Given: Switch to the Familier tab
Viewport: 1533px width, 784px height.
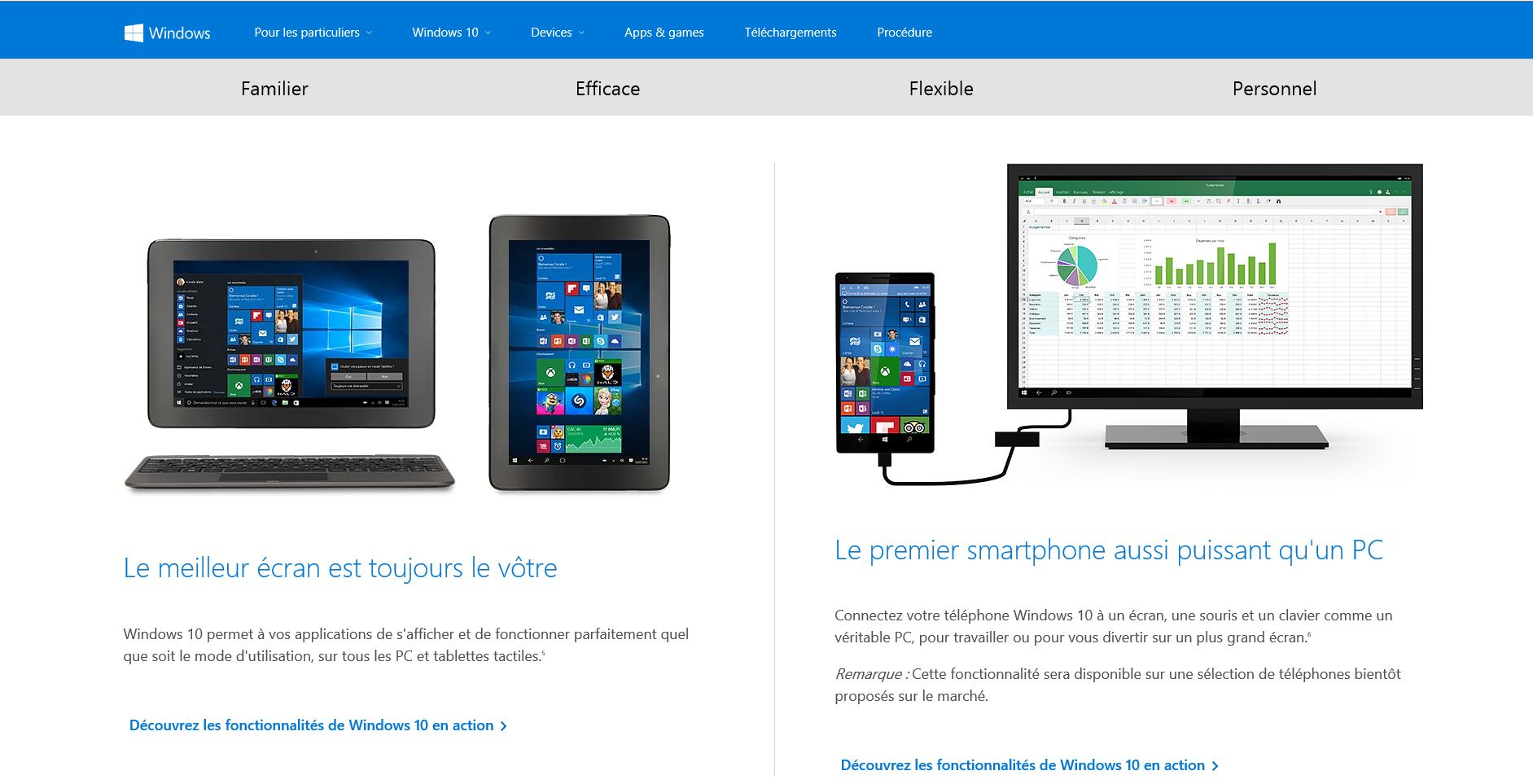Looking at the screenshot, I should point(274,88).
